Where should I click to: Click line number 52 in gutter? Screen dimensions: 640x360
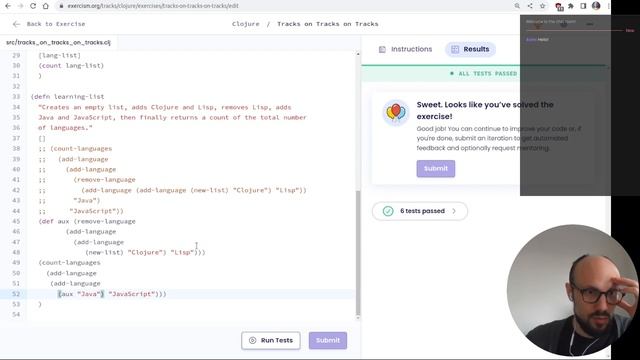16,294
